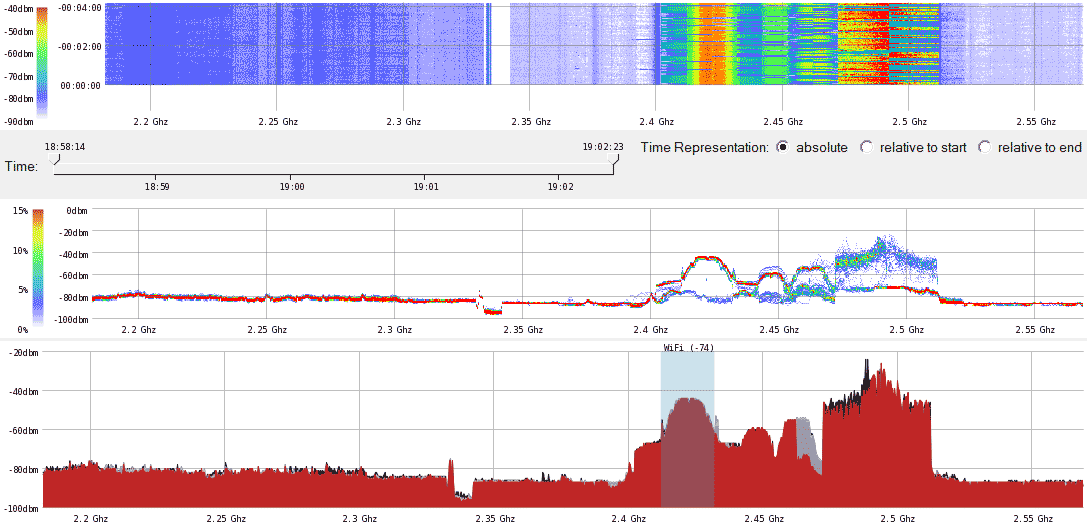This screenshot has width=1087, height=531.
Task: Click the -00:02:00 label on the waterfall
Action: (80, 46)
